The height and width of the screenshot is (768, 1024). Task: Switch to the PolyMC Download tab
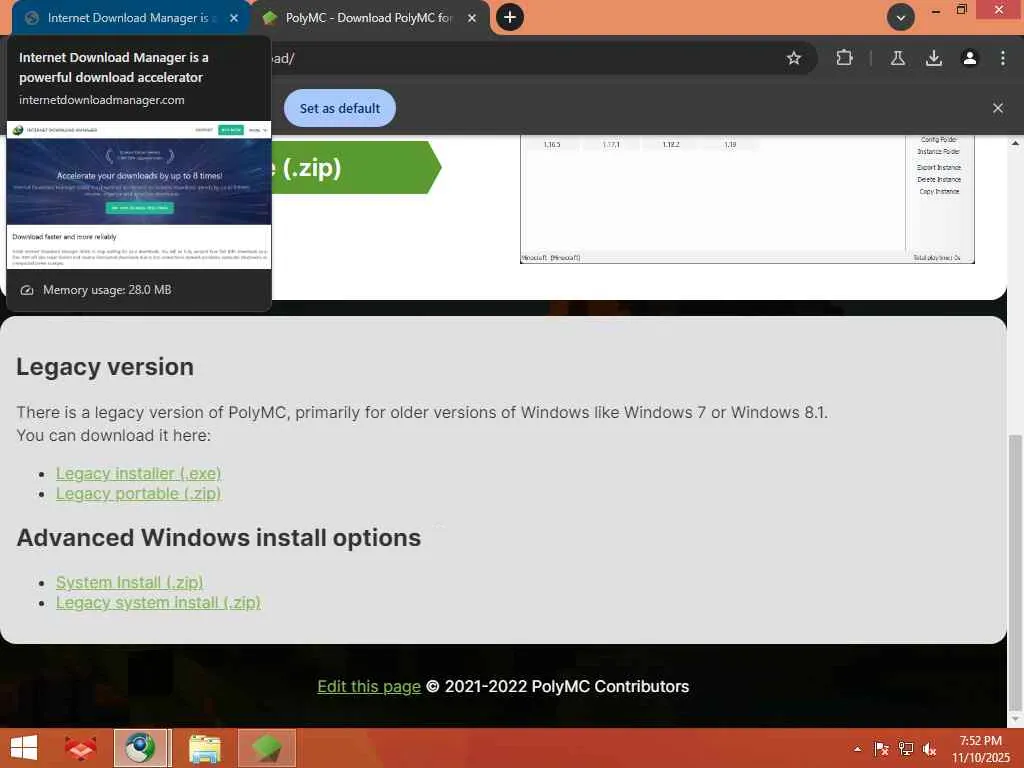[369, 18]
